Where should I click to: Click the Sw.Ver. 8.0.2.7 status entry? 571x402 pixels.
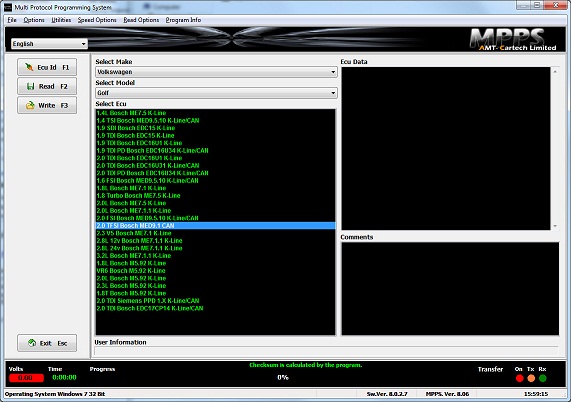tap(387, 394)
